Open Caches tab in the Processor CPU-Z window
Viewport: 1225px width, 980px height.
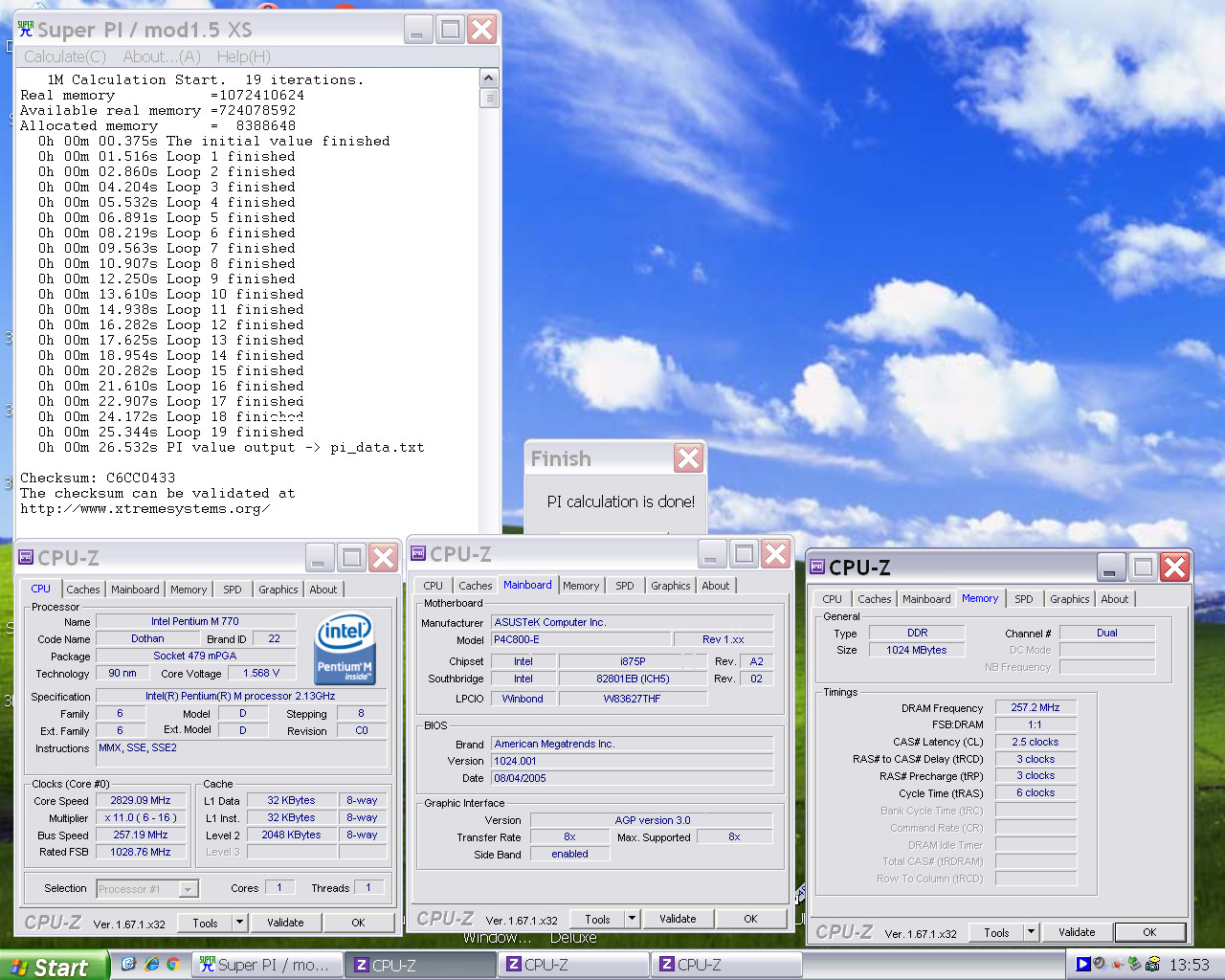(x=82, y=590)
